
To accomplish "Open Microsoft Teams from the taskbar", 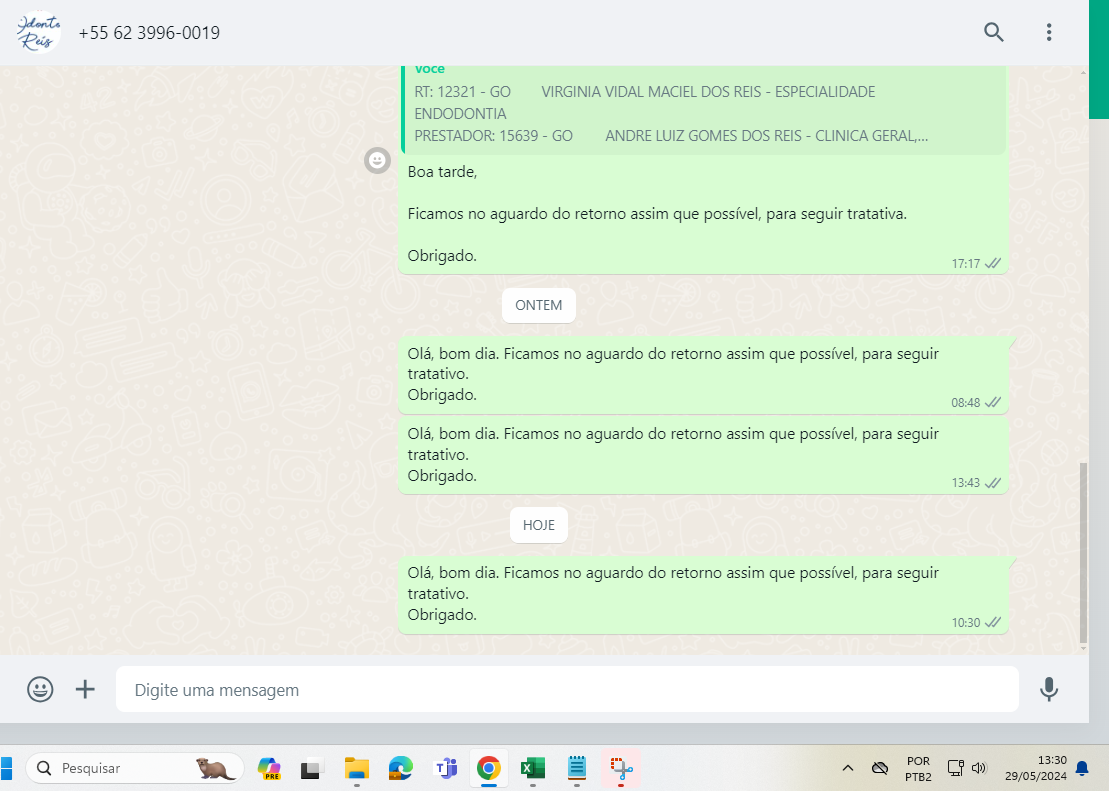I will tap(445, 768).
